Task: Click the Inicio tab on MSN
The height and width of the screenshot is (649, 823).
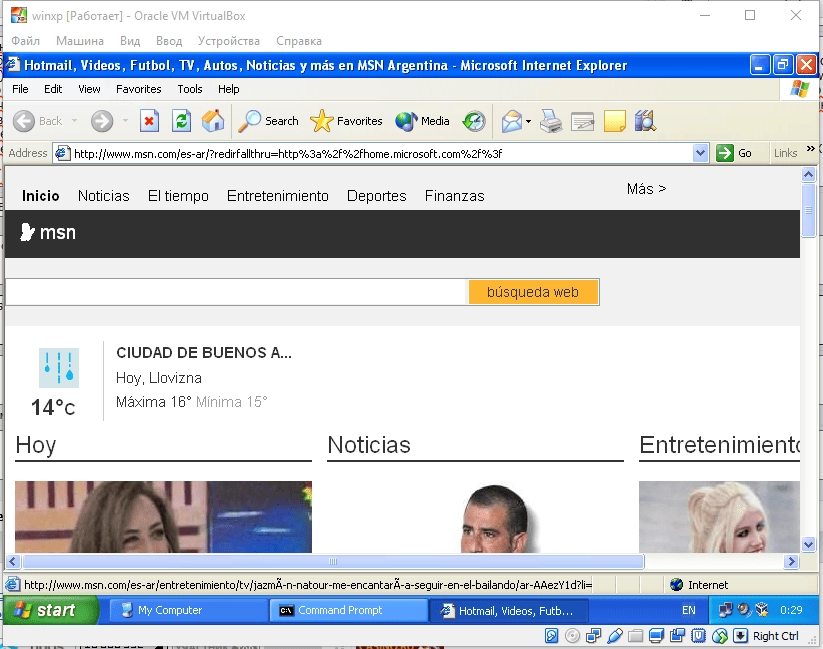Action: [40, 196]
